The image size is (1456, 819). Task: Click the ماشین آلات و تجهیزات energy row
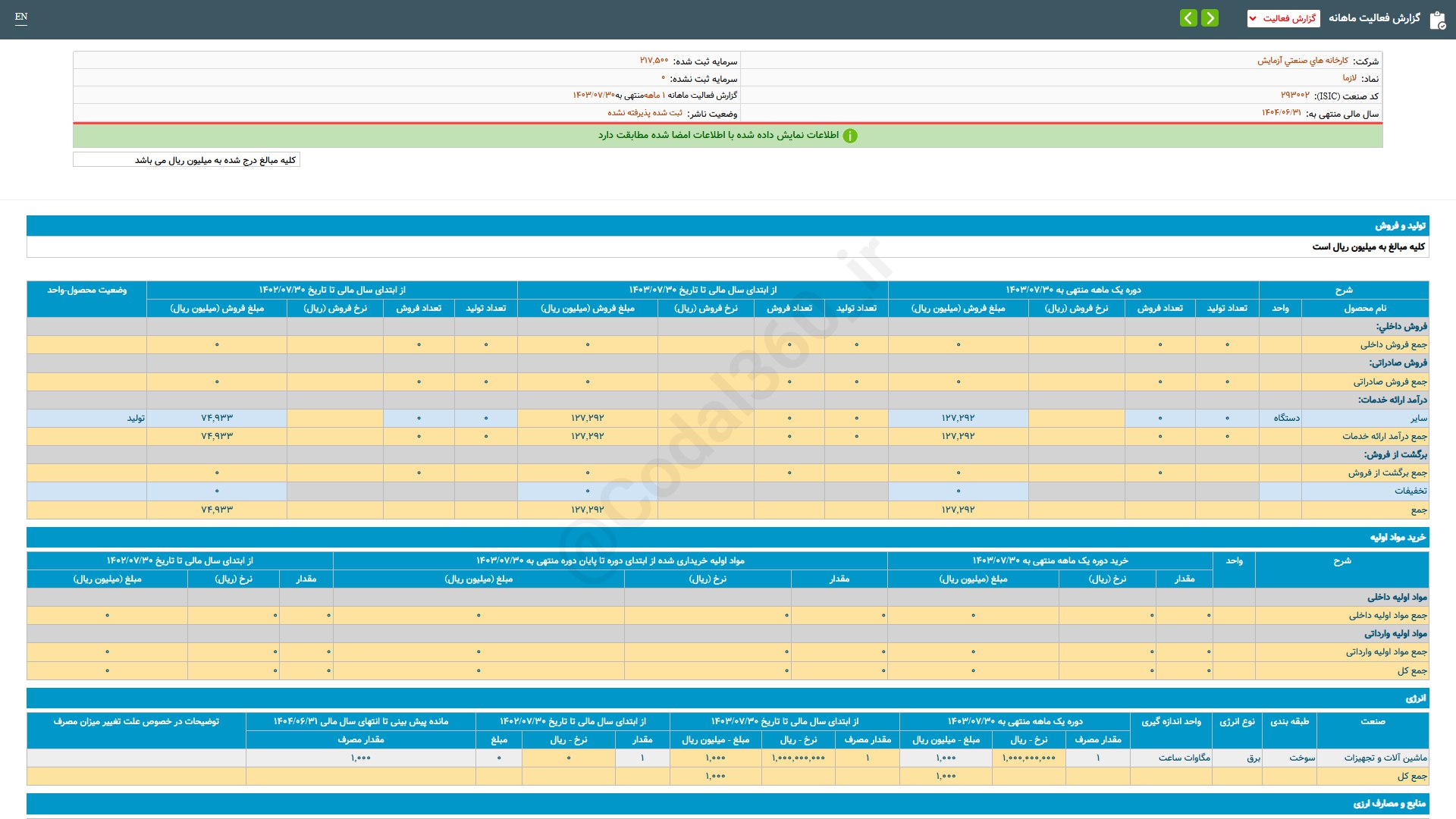[x=1385, y=758]
